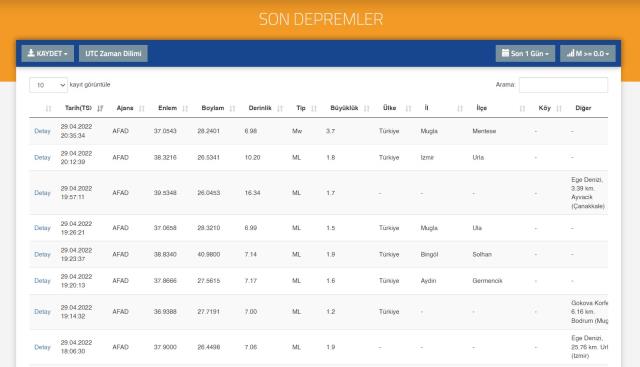640x367 pixels.
Task: Open Detay link for 20:35:34 Muğla Menteşe quake
Action: (42, 131)
